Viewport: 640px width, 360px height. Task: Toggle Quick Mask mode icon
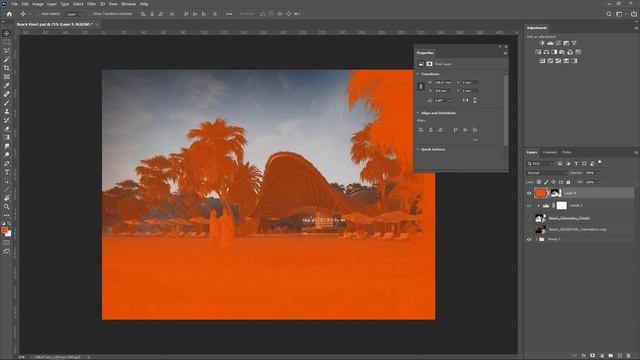click(x=7, y=242)
